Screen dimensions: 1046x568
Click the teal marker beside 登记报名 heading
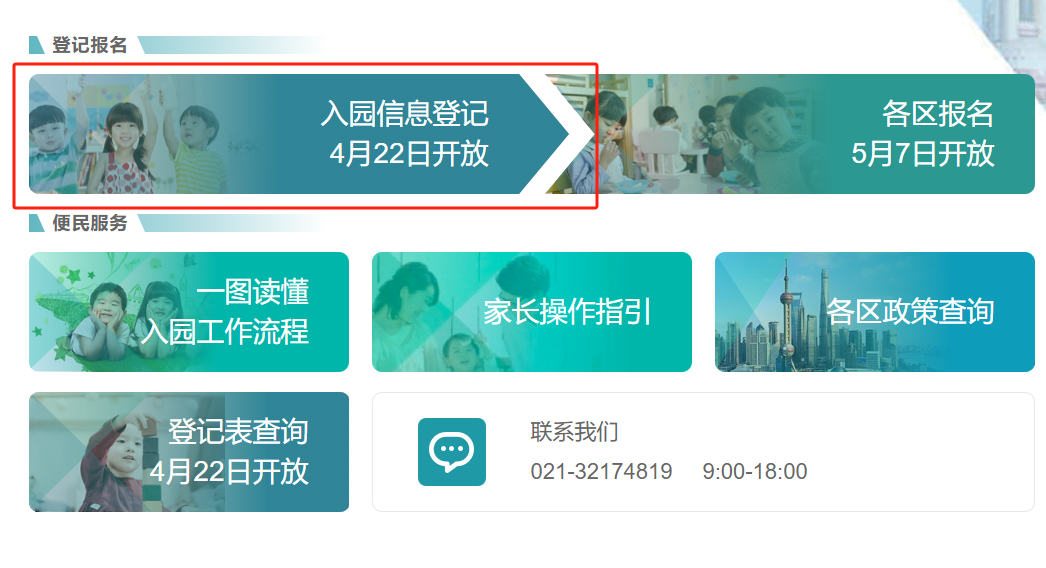[37, 45]
